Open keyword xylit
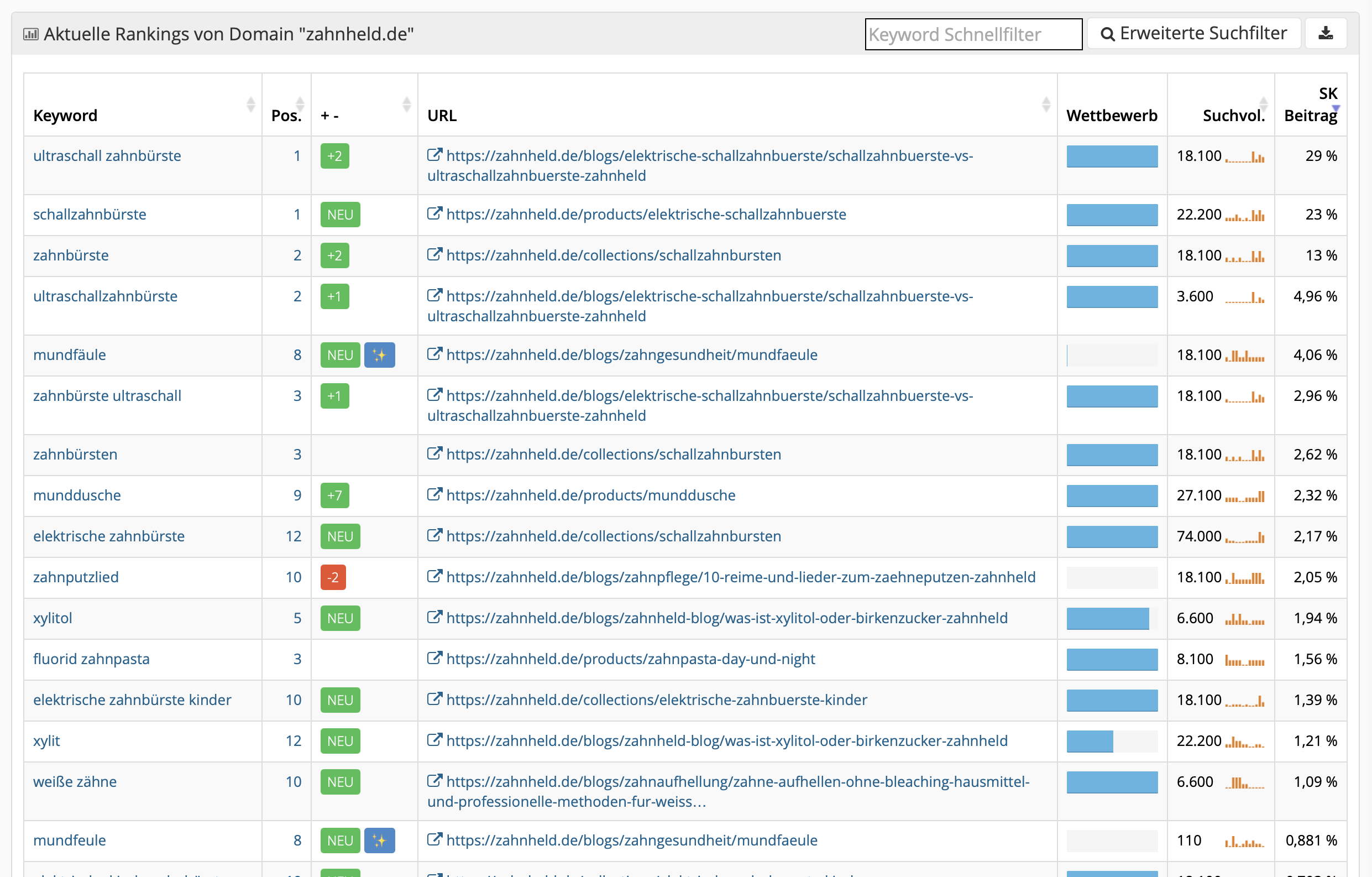 click(x=46, y=741)
